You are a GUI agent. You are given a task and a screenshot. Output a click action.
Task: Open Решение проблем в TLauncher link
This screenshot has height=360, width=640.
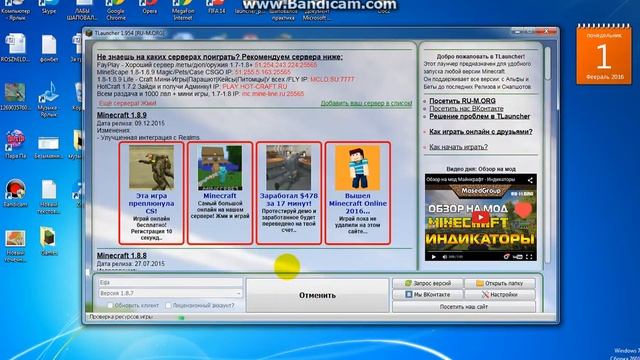[x=480, y=116]
